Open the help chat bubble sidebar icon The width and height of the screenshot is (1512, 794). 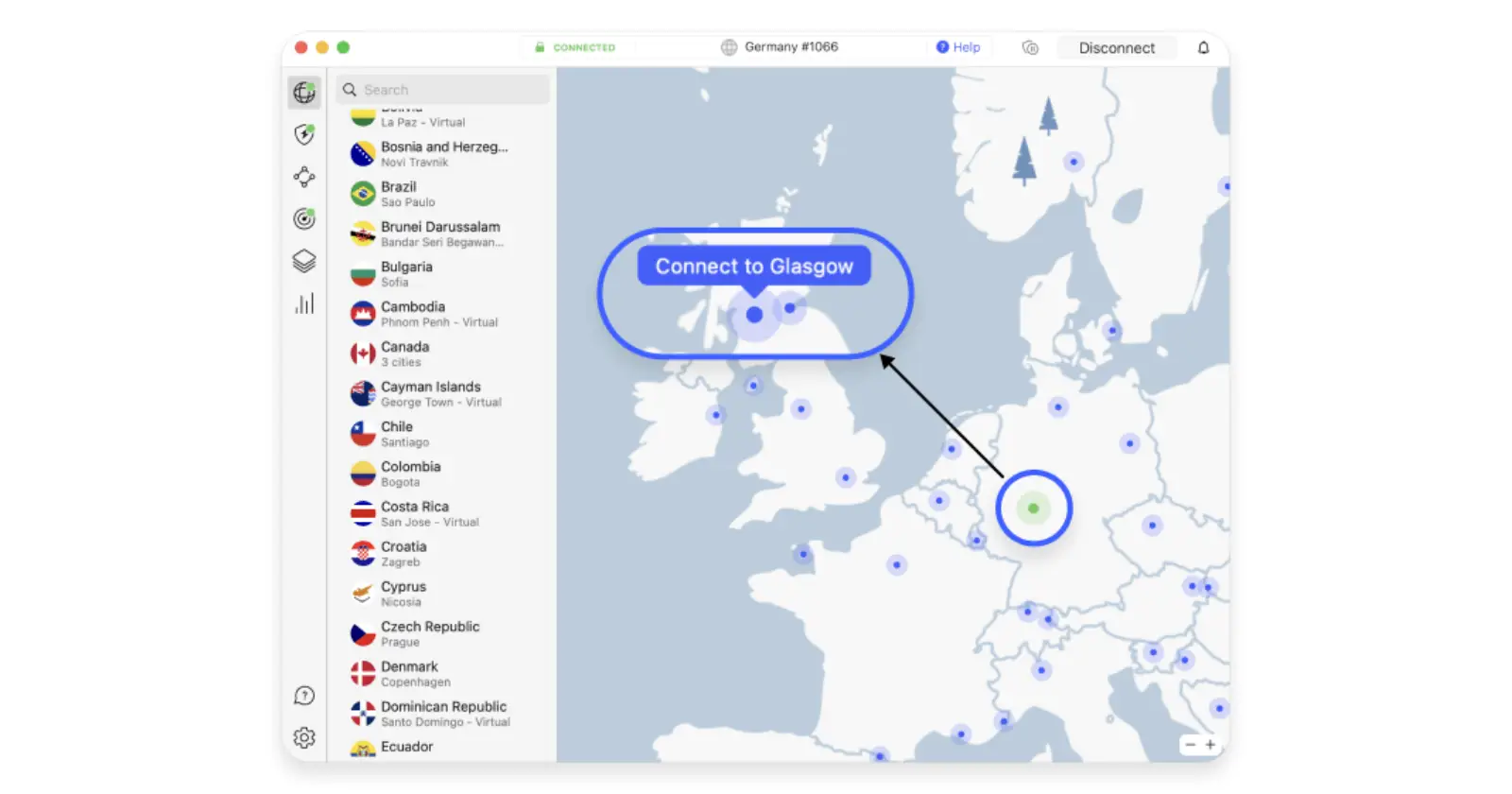pyautogui.click(x=304, y=696)
